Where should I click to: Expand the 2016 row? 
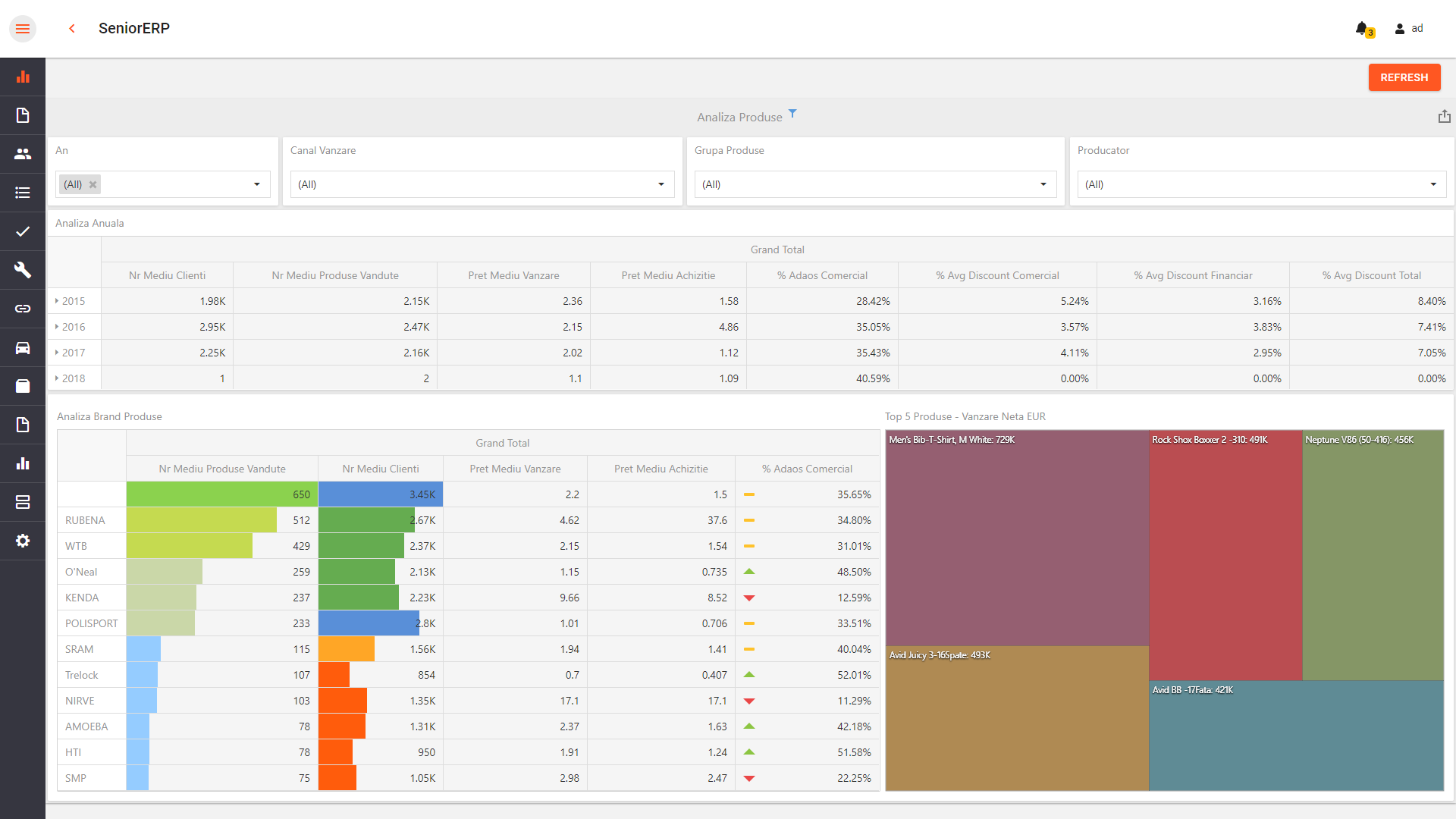tap(57, 327)
